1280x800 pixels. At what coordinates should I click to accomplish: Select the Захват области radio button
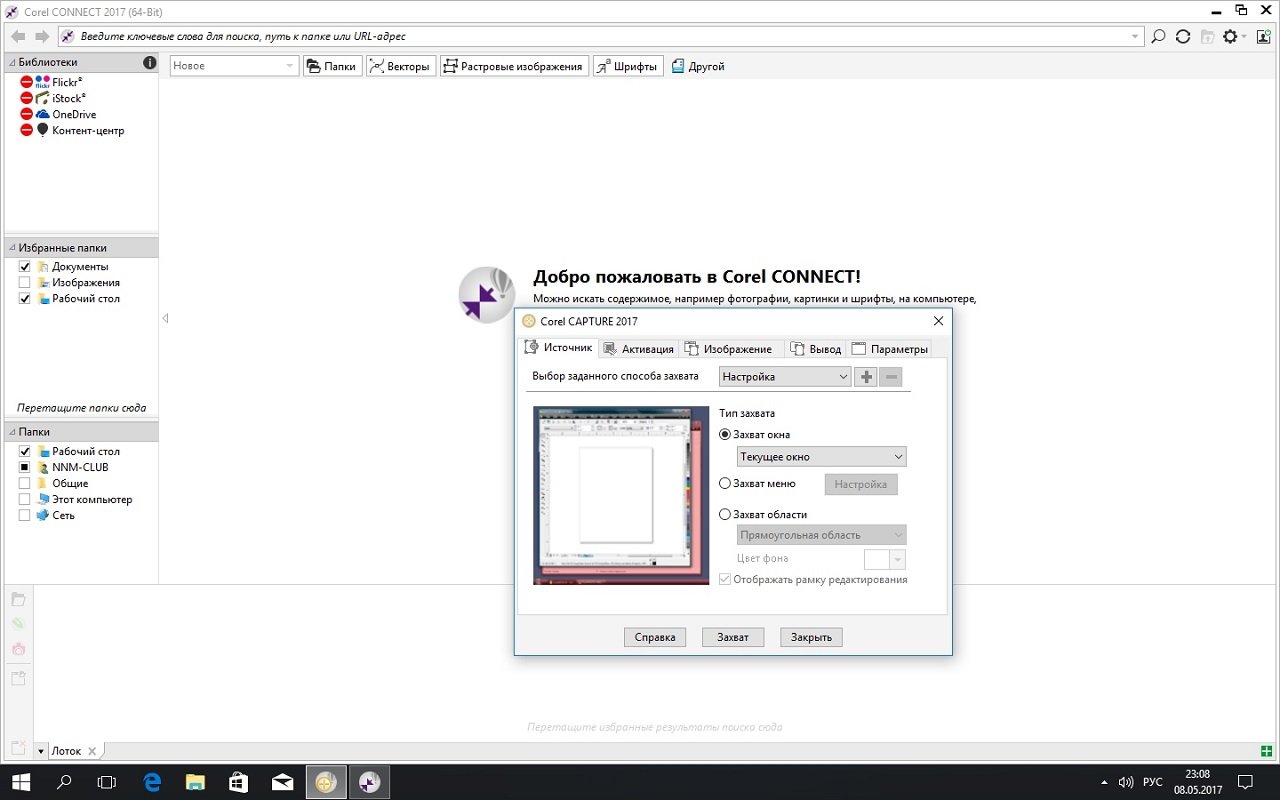pyautogui.click(x=725, y=515)
